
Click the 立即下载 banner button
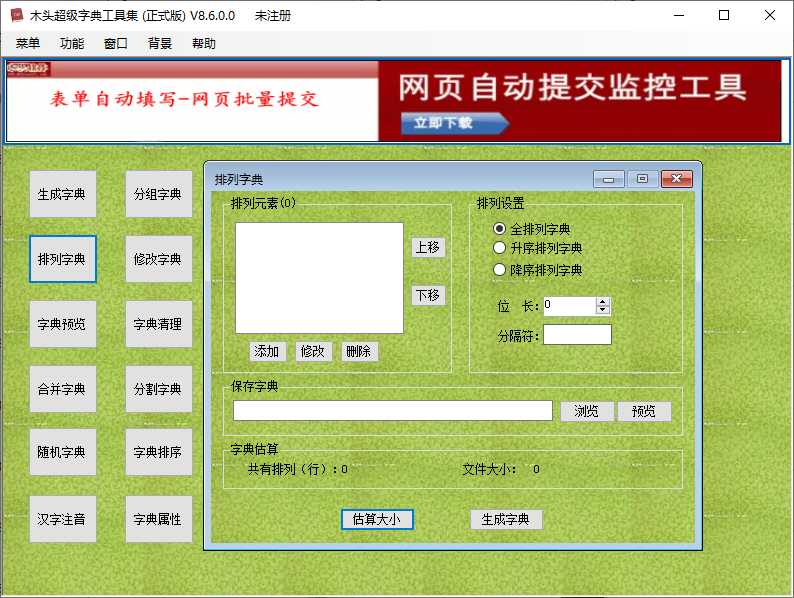[453, 123]
